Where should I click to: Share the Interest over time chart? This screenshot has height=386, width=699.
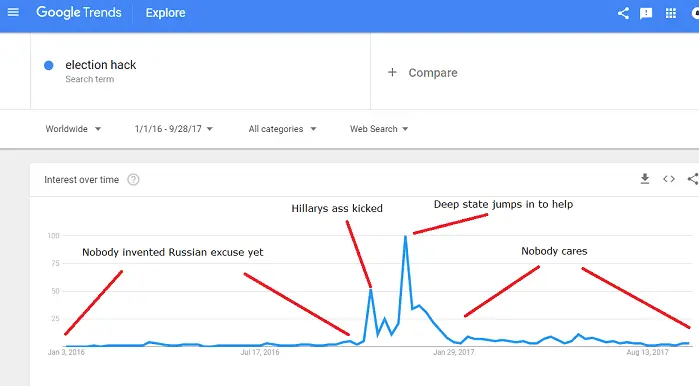[x=693, y=179]
